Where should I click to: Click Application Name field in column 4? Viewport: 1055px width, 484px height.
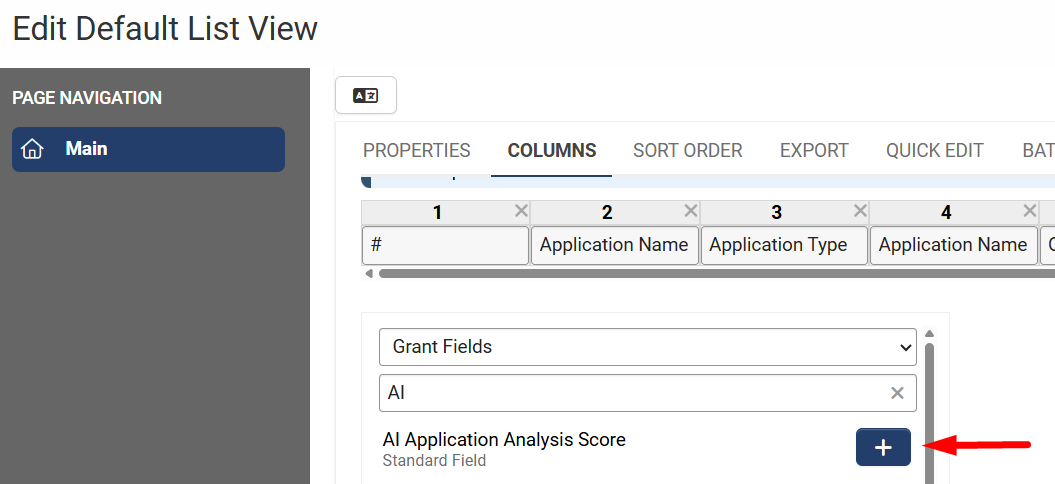[x=954, y=245]
